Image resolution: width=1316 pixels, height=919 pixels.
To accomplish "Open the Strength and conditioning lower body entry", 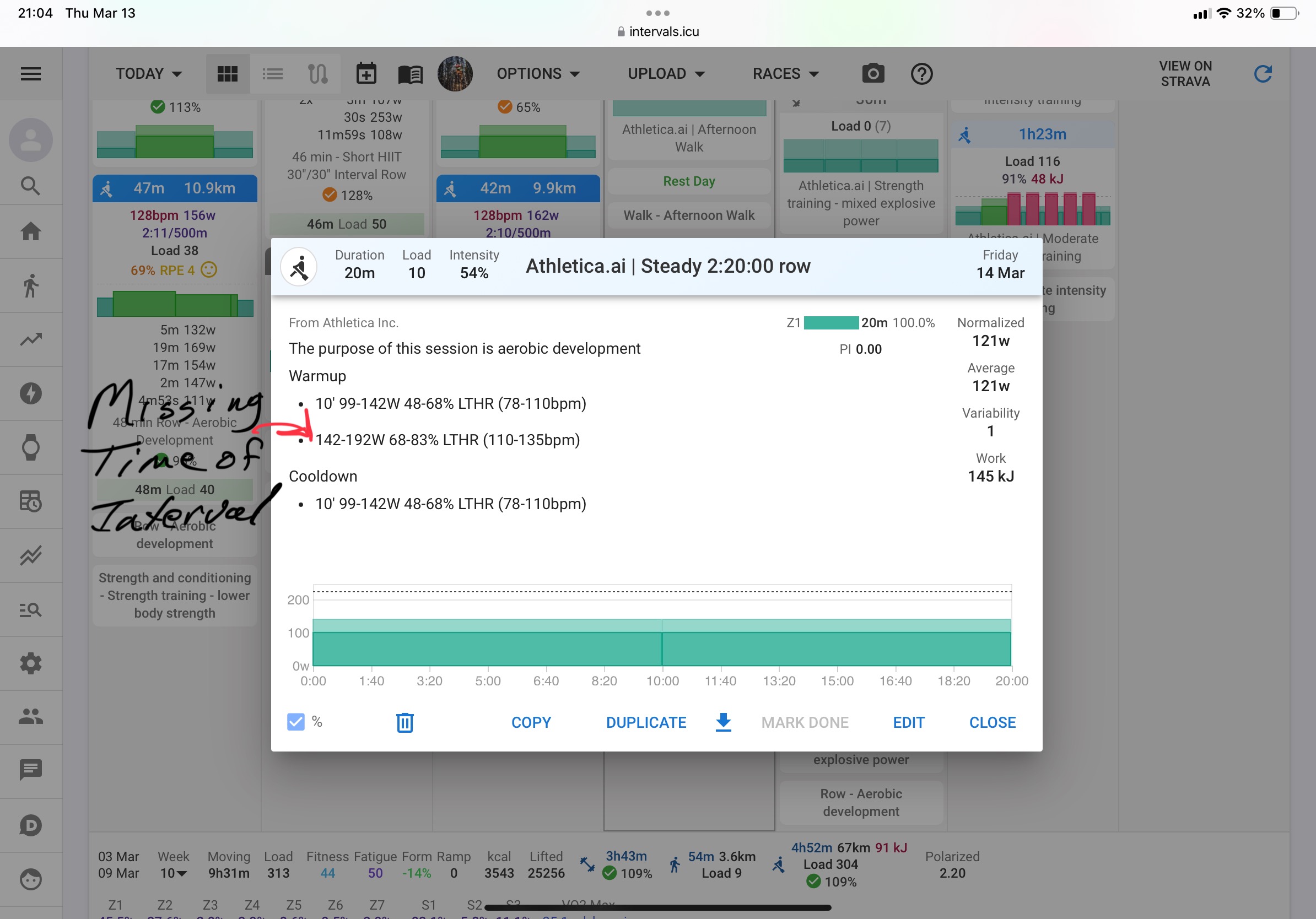I will pos(175,595).
